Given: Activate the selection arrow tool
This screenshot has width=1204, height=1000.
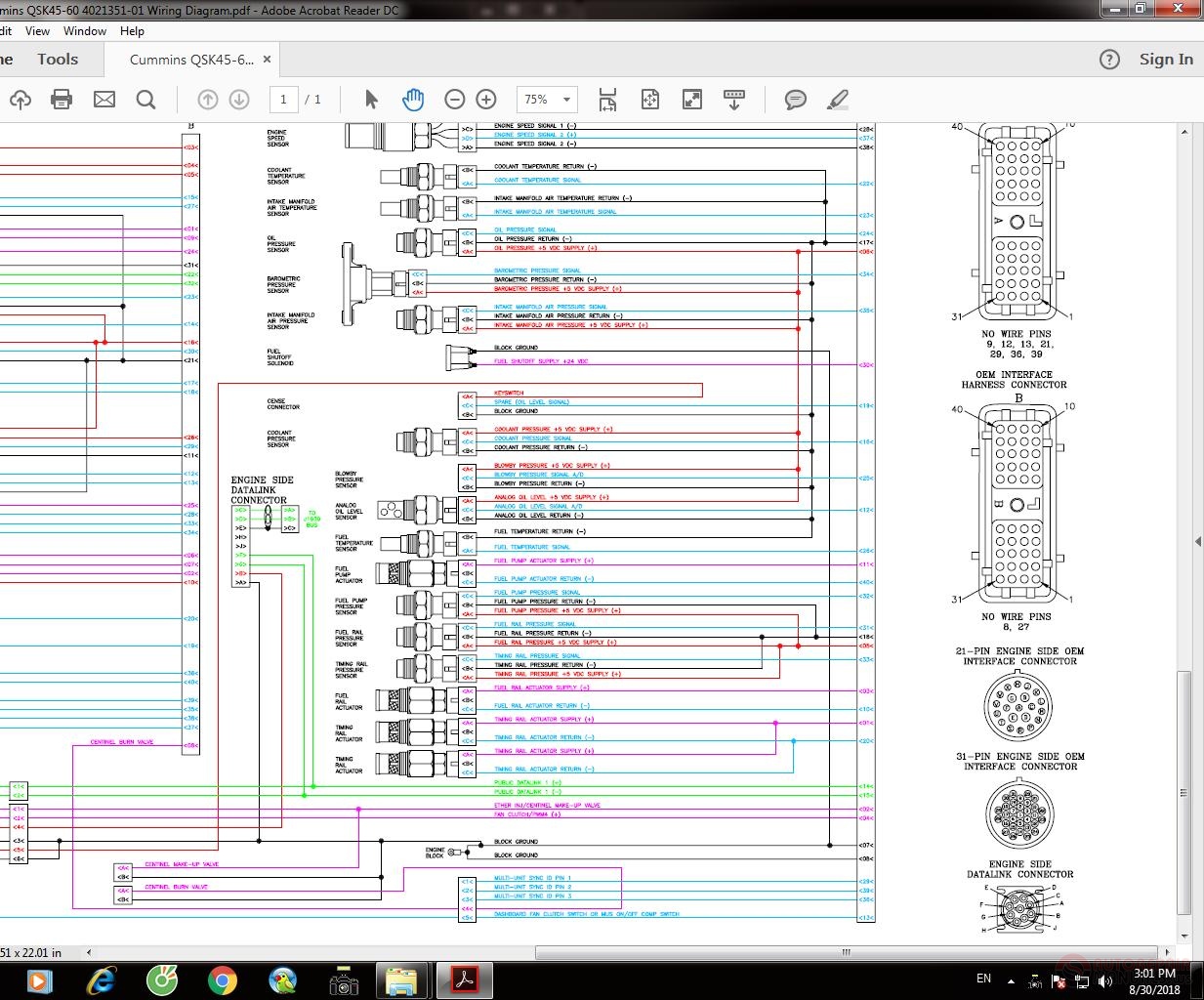Looking at the screenshot, I should click(x=371, y=100).
